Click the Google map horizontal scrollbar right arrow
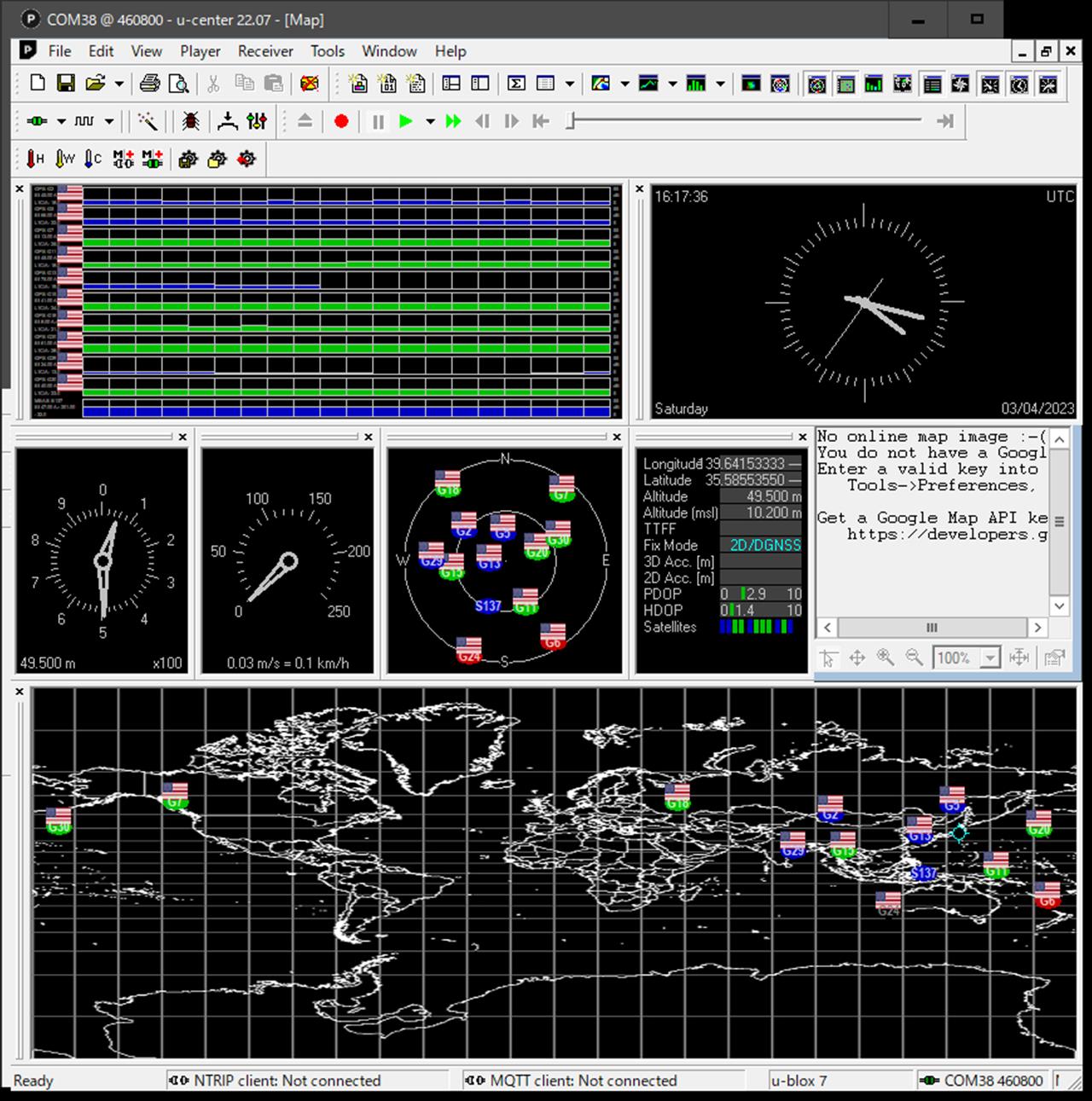Viewport: 1092px width, 1101px height. (1037, 628)
